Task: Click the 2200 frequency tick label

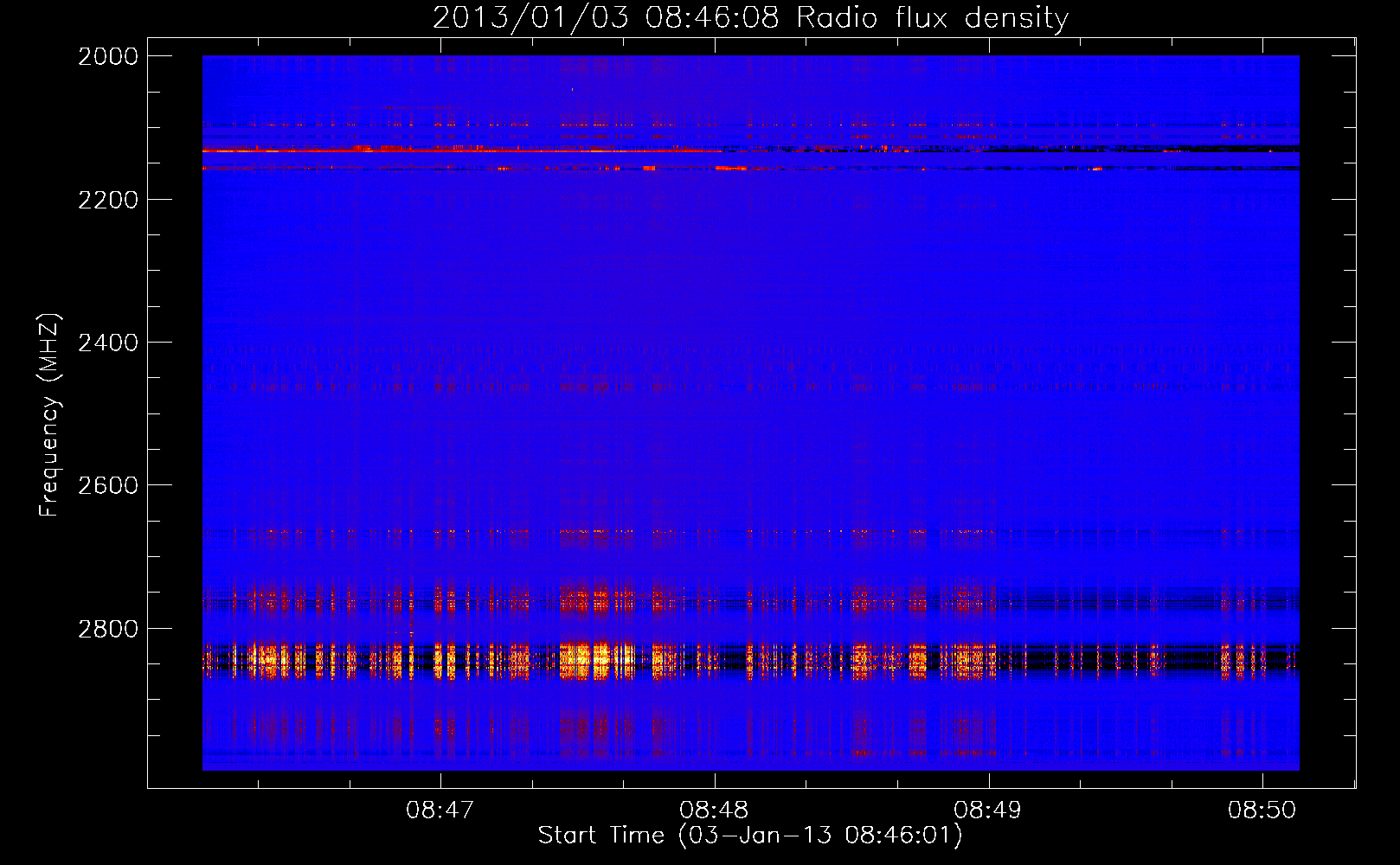Action: (x=108, y=200)
